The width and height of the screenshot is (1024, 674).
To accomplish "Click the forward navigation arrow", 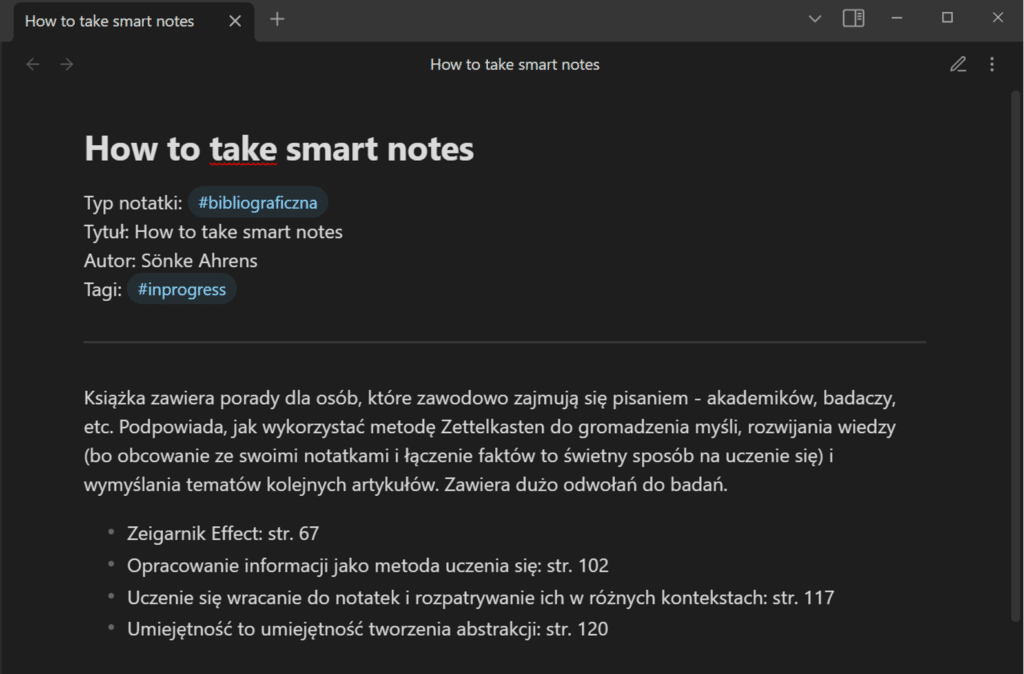I will pyautogui.click(x=66, y=63).
